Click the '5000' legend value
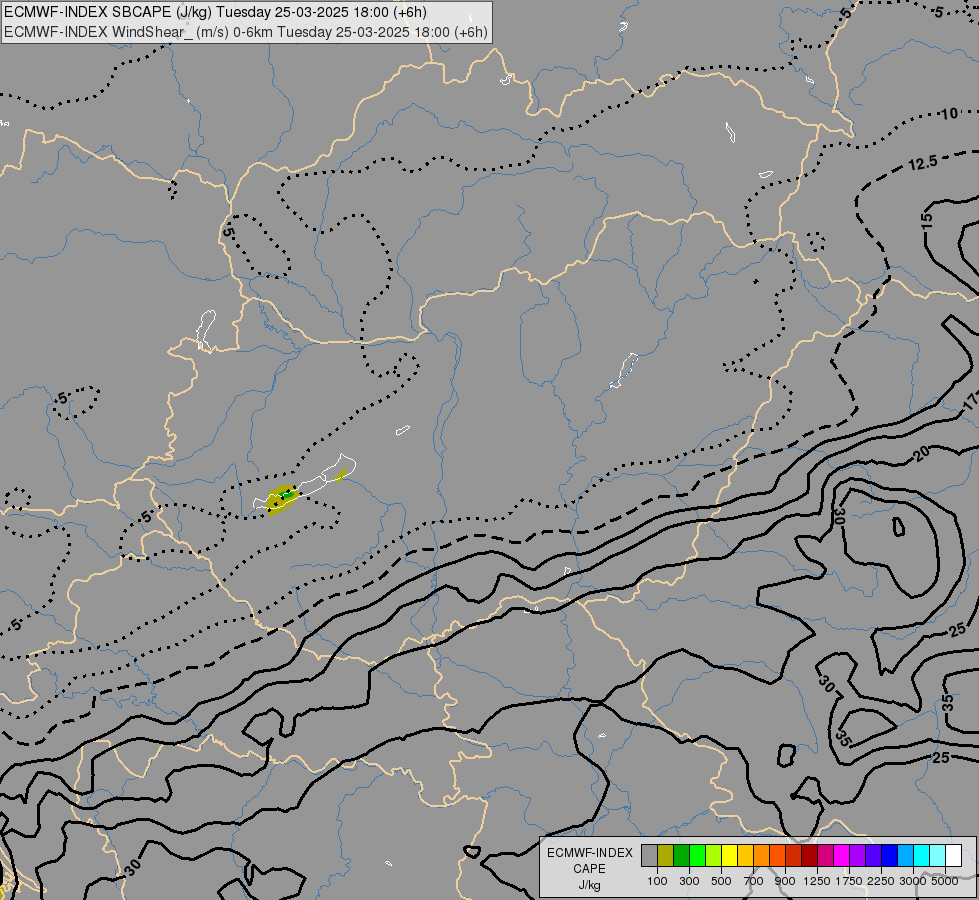 click(x=945, y=881)
